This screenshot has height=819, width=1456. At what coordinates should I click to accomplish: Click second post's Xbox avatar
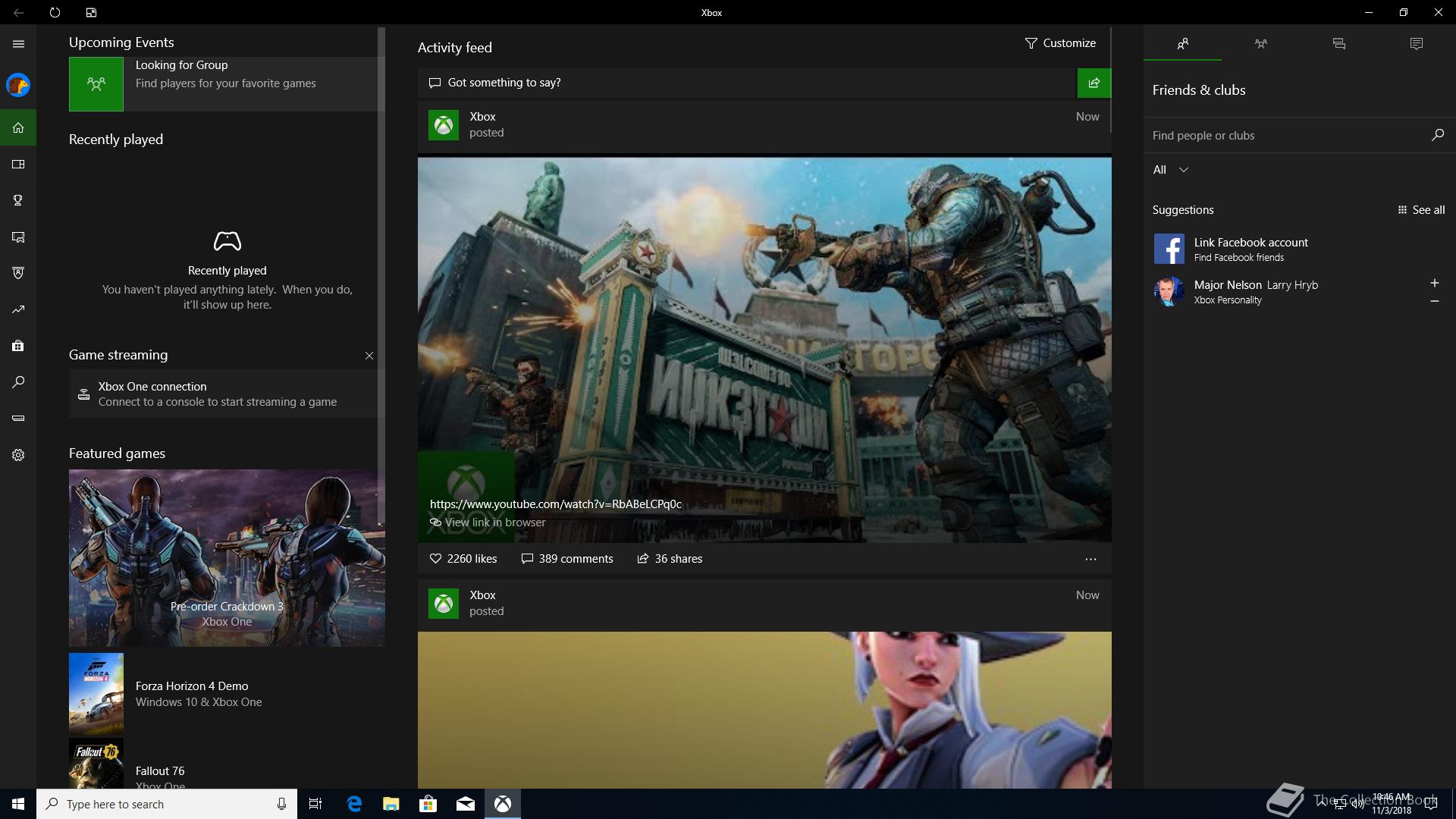[x=444, y=604]
